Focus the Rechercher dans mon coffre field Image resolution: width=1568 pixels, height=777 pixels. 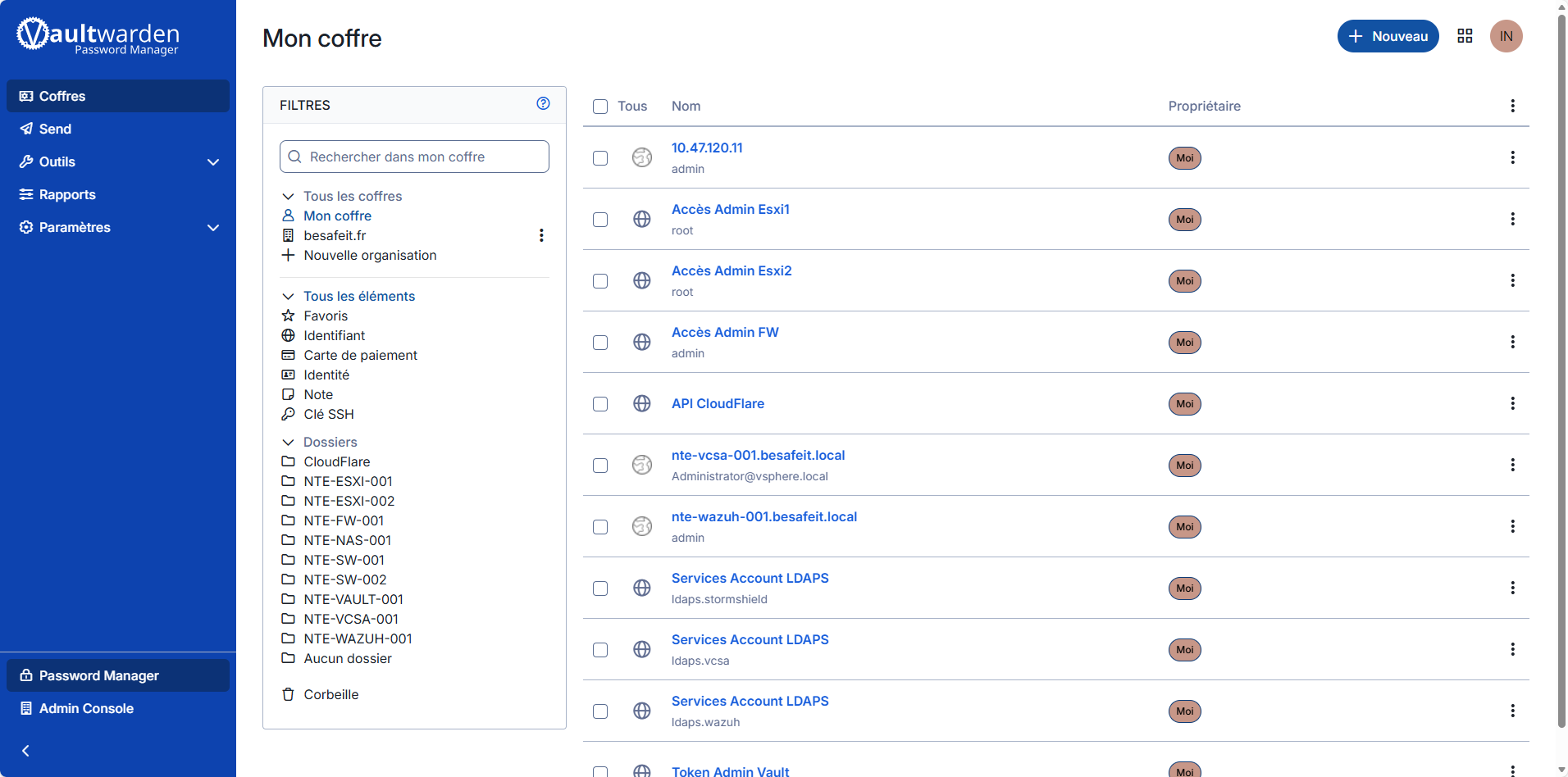pos(414,157)
